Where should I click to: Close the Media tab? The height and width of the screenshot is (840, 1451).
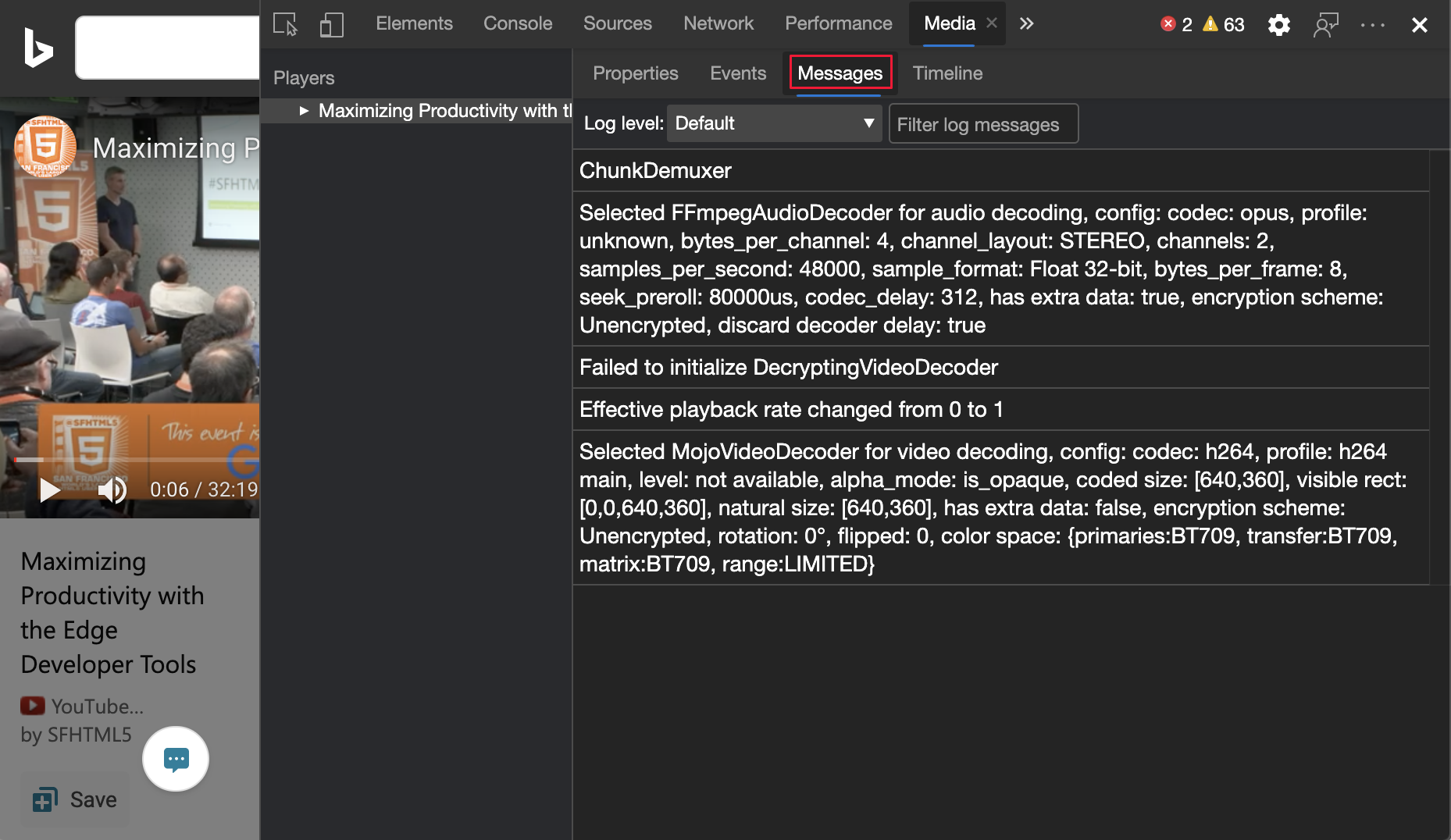(x=992, y=23)
